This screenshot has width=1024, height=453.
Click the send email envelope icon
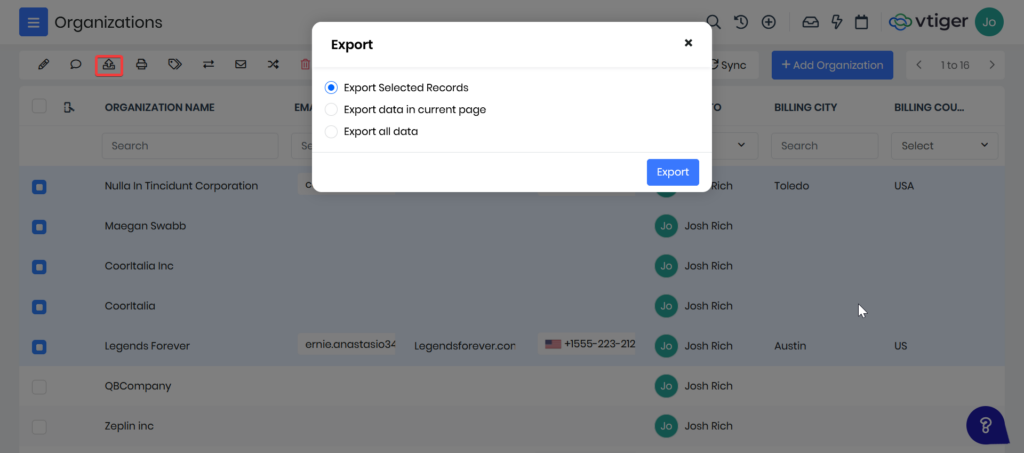coord(240,65)
